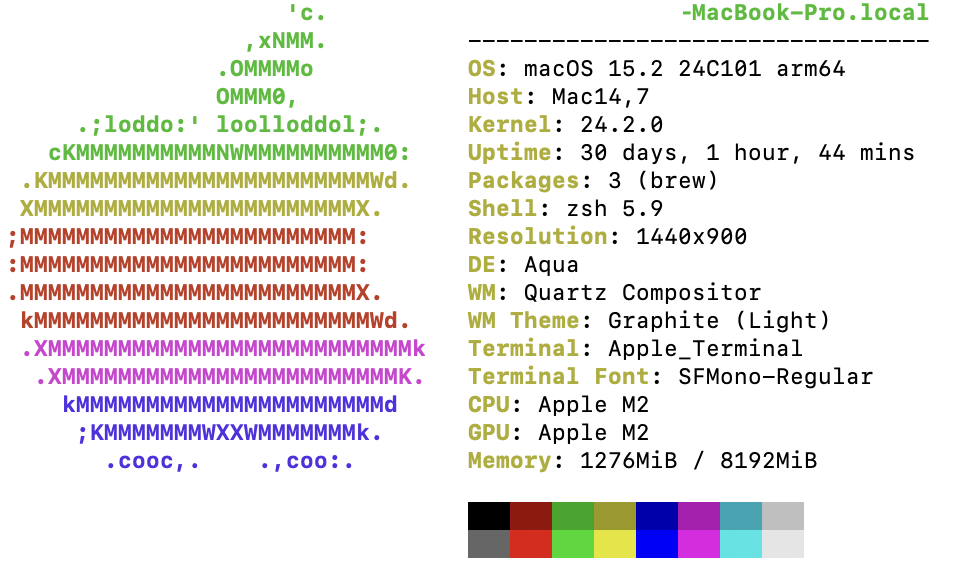This screenshot has height=578, width=980.
Task: Click the dark red color block
Action: pos(531,516)
